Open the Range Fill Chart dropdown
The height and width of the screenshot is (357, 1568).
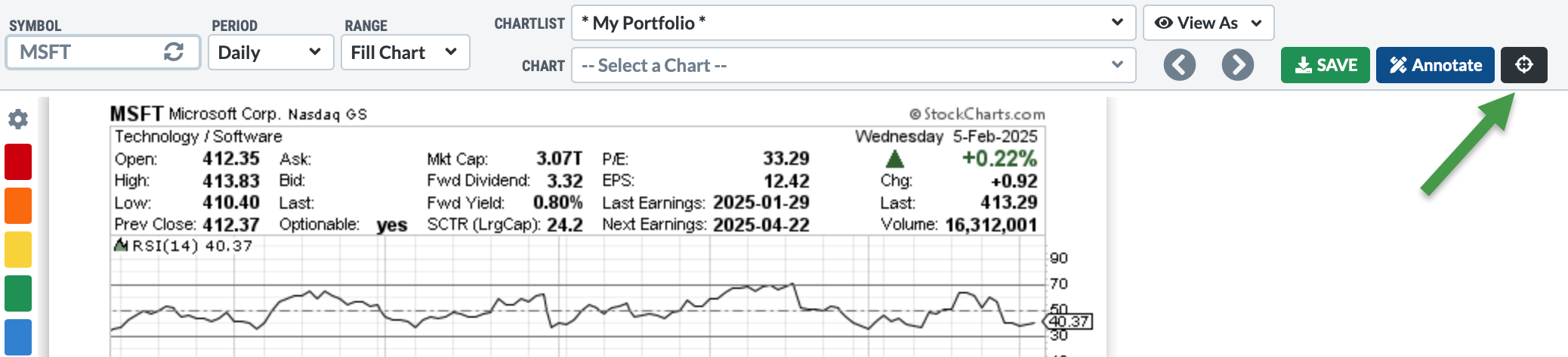point(405,52)
